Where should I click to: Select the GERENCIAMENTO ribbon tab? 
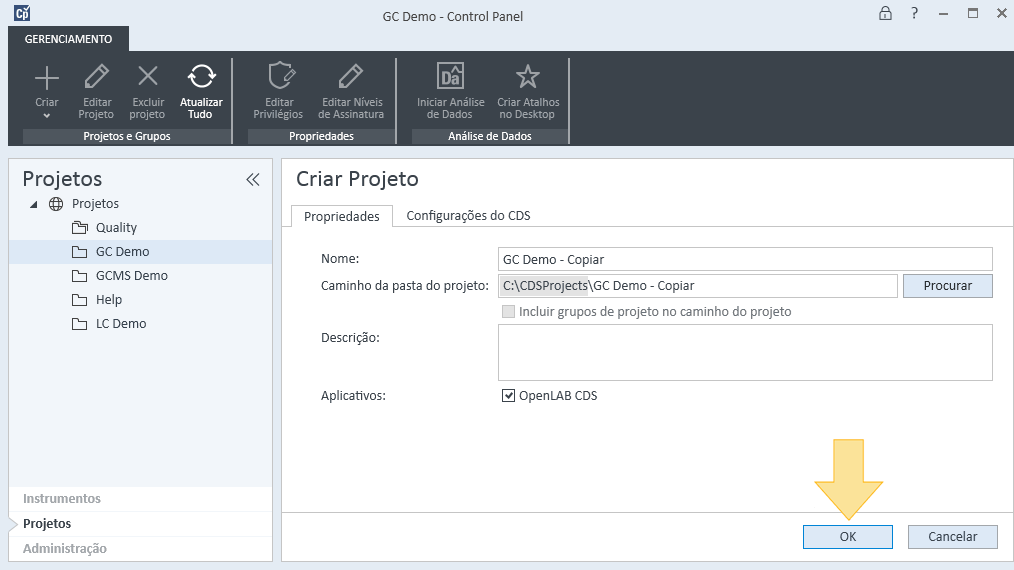[x=69, y=39]
